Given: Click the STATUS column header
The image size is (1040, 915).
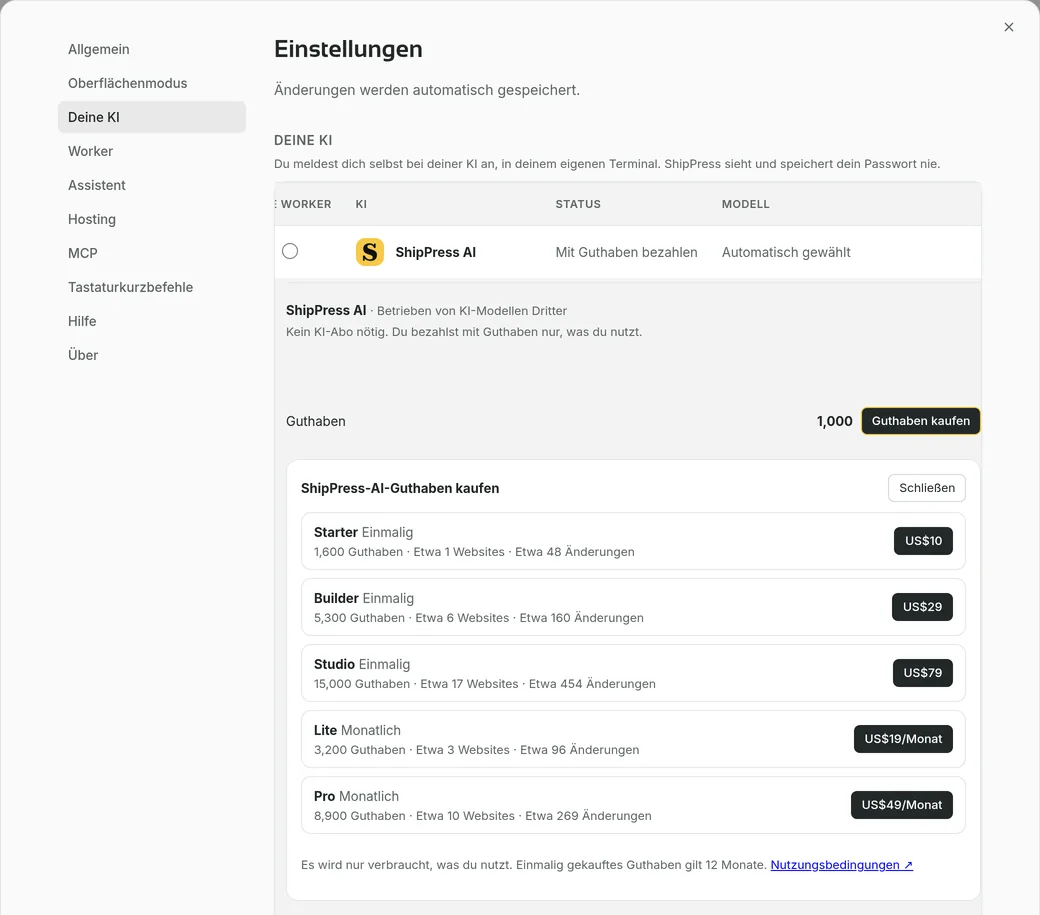Looking at the screenshot, I should 578,204.
